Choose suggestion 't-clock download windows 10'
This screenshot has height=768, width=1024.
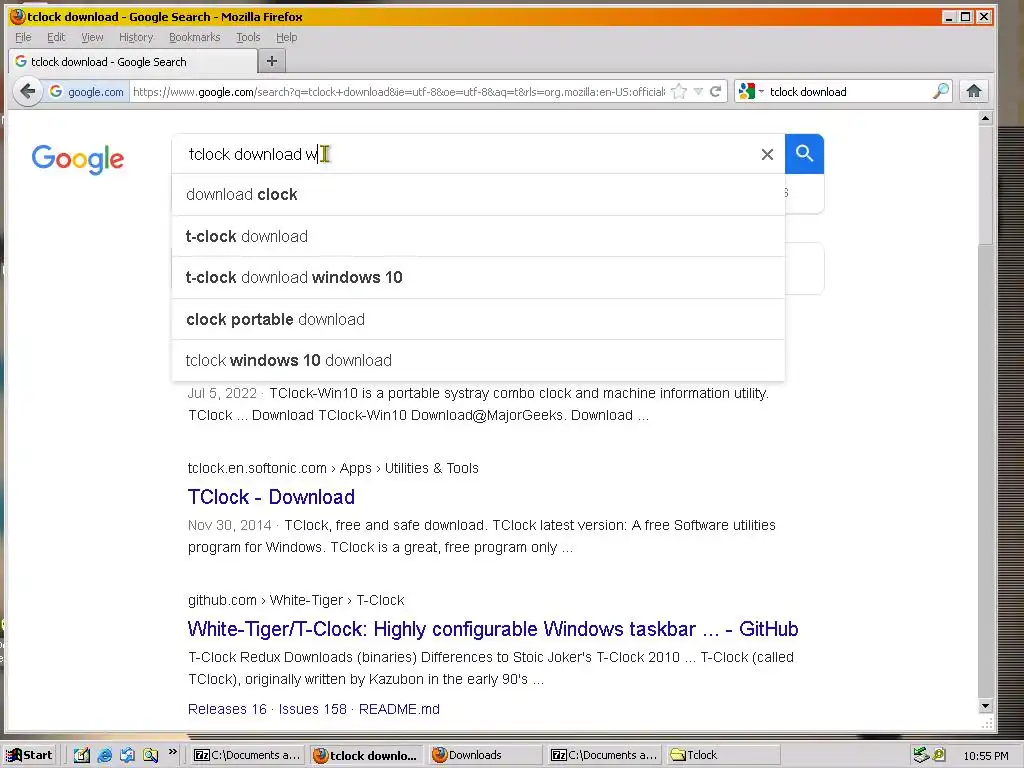coord(478,278)
